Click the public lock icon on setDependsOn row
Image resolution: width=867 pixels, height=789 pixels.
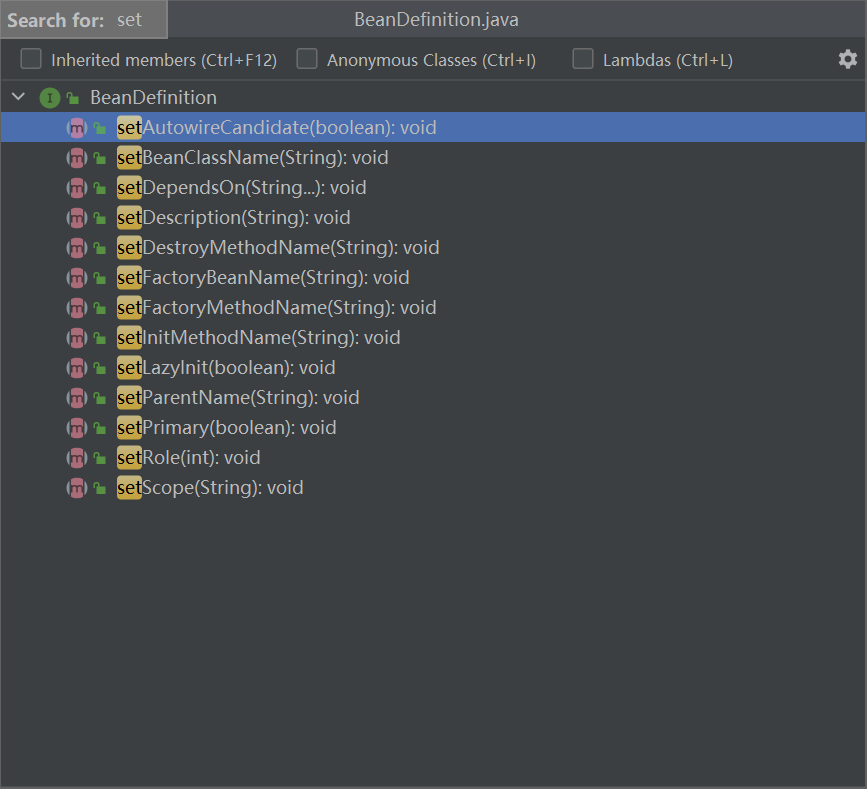pyautogui.click(x=100, y=189)
